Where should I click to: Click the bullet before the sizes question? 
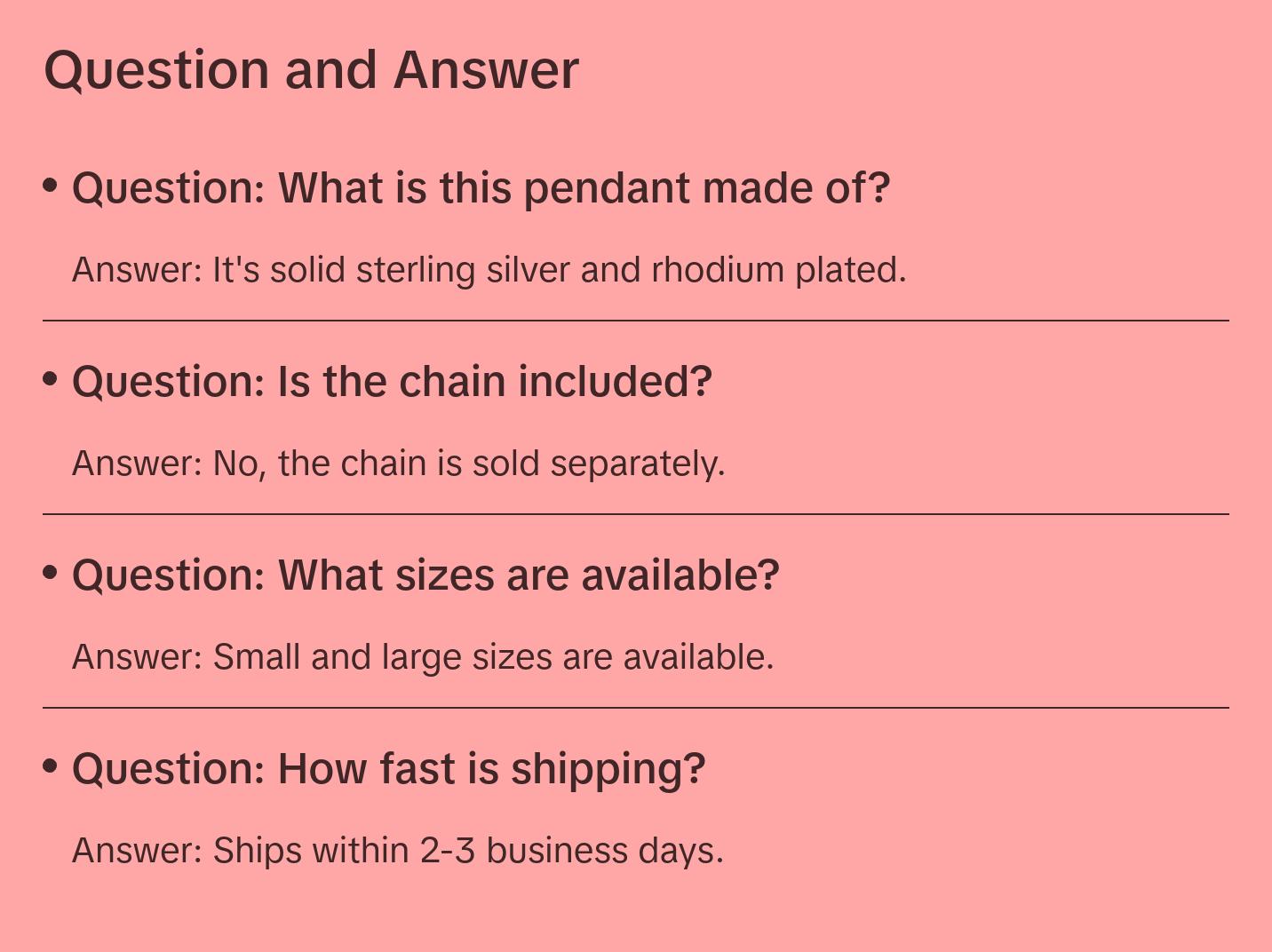(51, 573)
